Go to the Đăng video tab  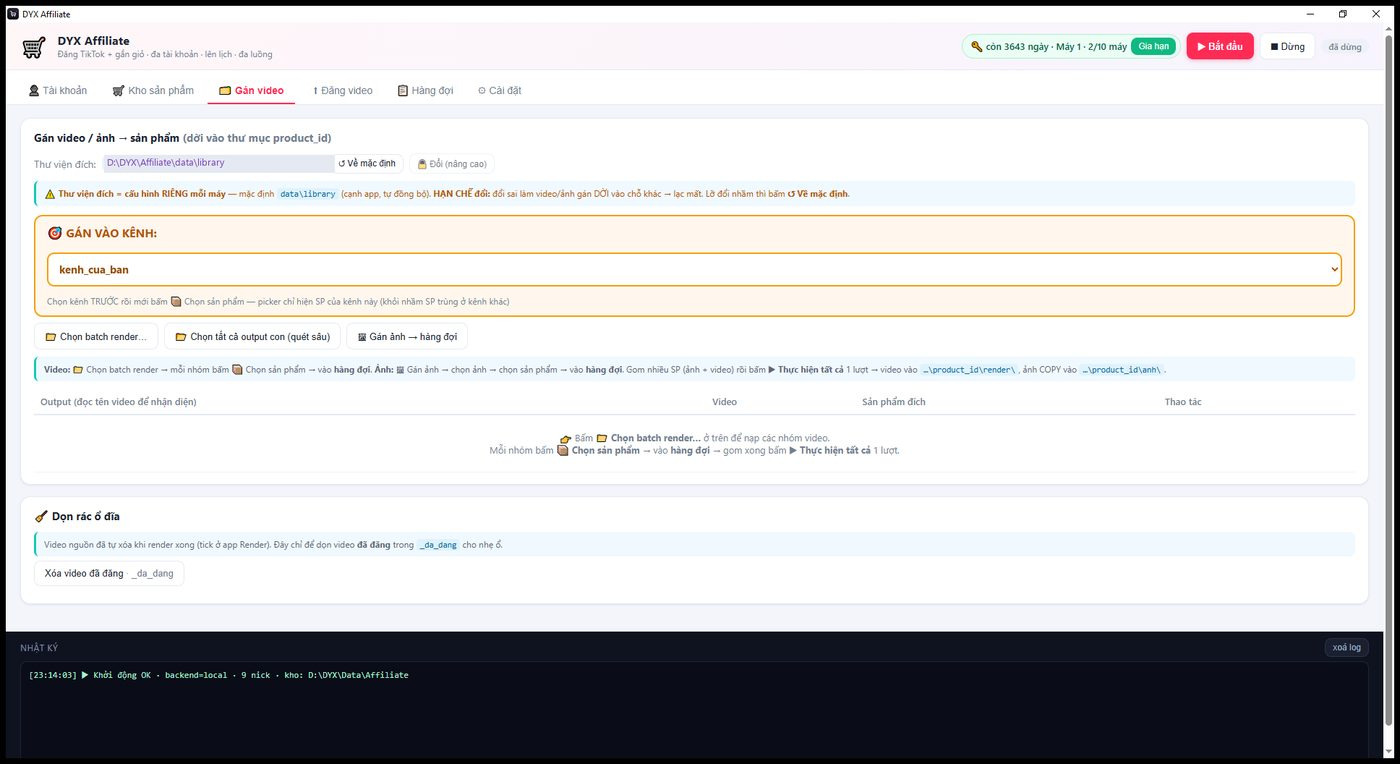coord(342,90)
